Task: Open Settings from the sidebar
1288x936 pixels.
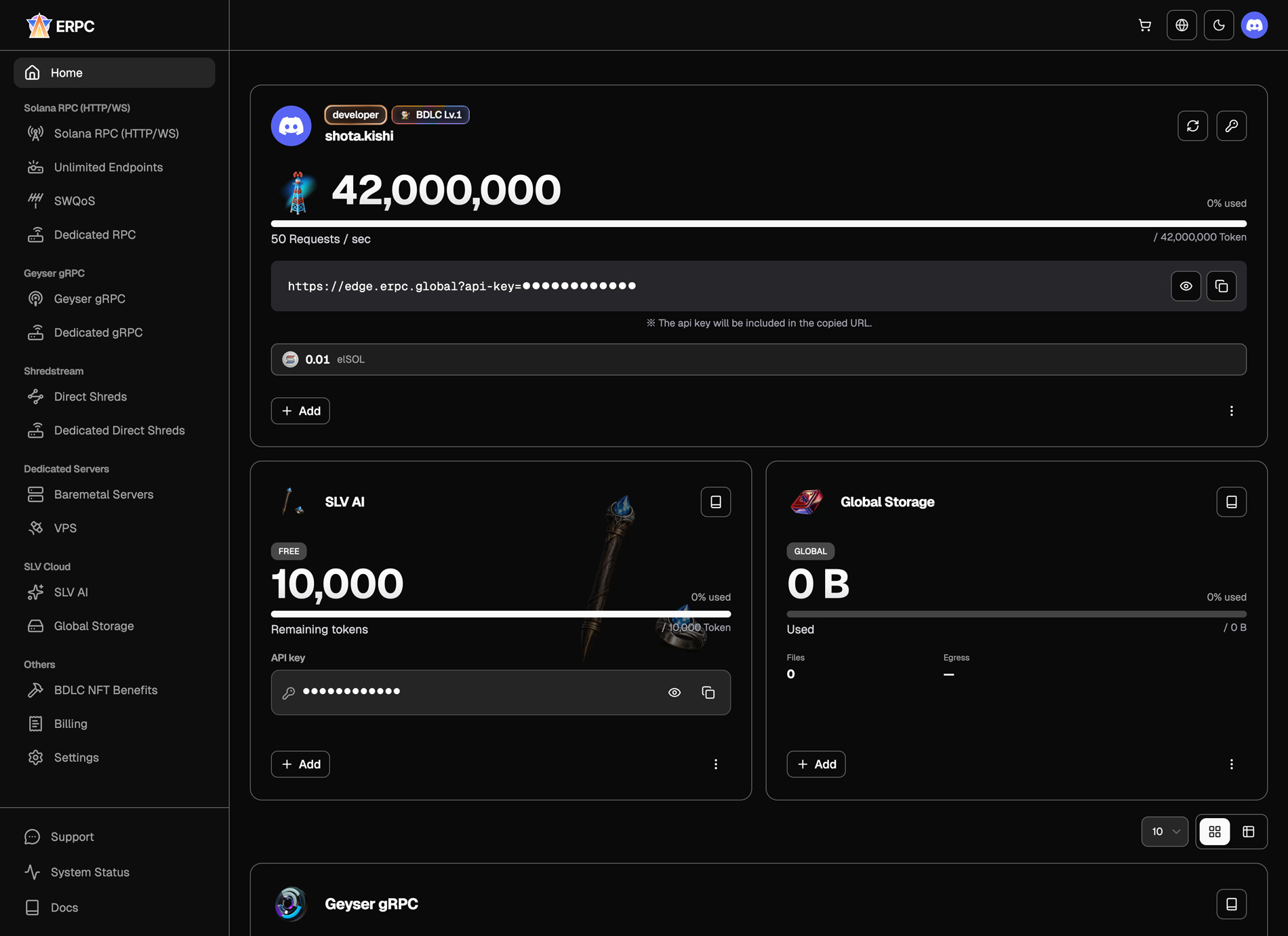Action: (76, 757)
